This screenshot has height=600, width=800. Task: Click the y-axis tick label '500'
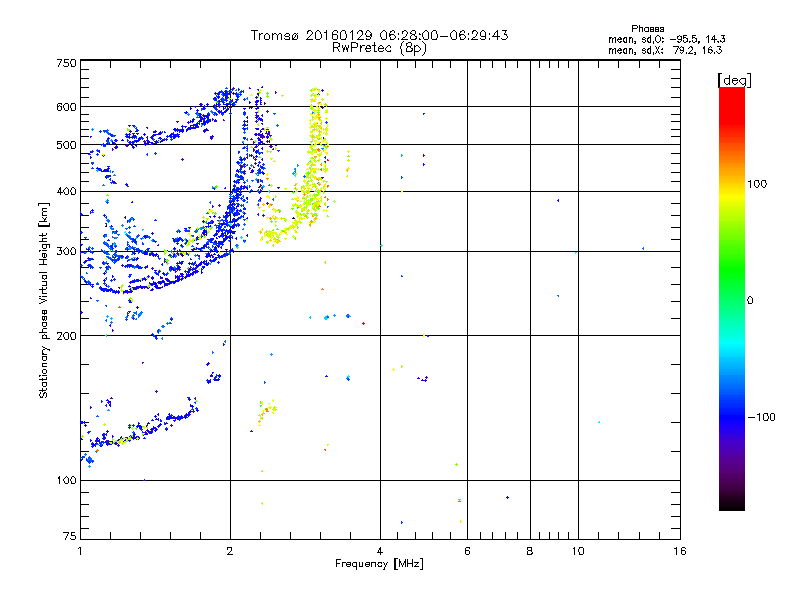point(67,145)
